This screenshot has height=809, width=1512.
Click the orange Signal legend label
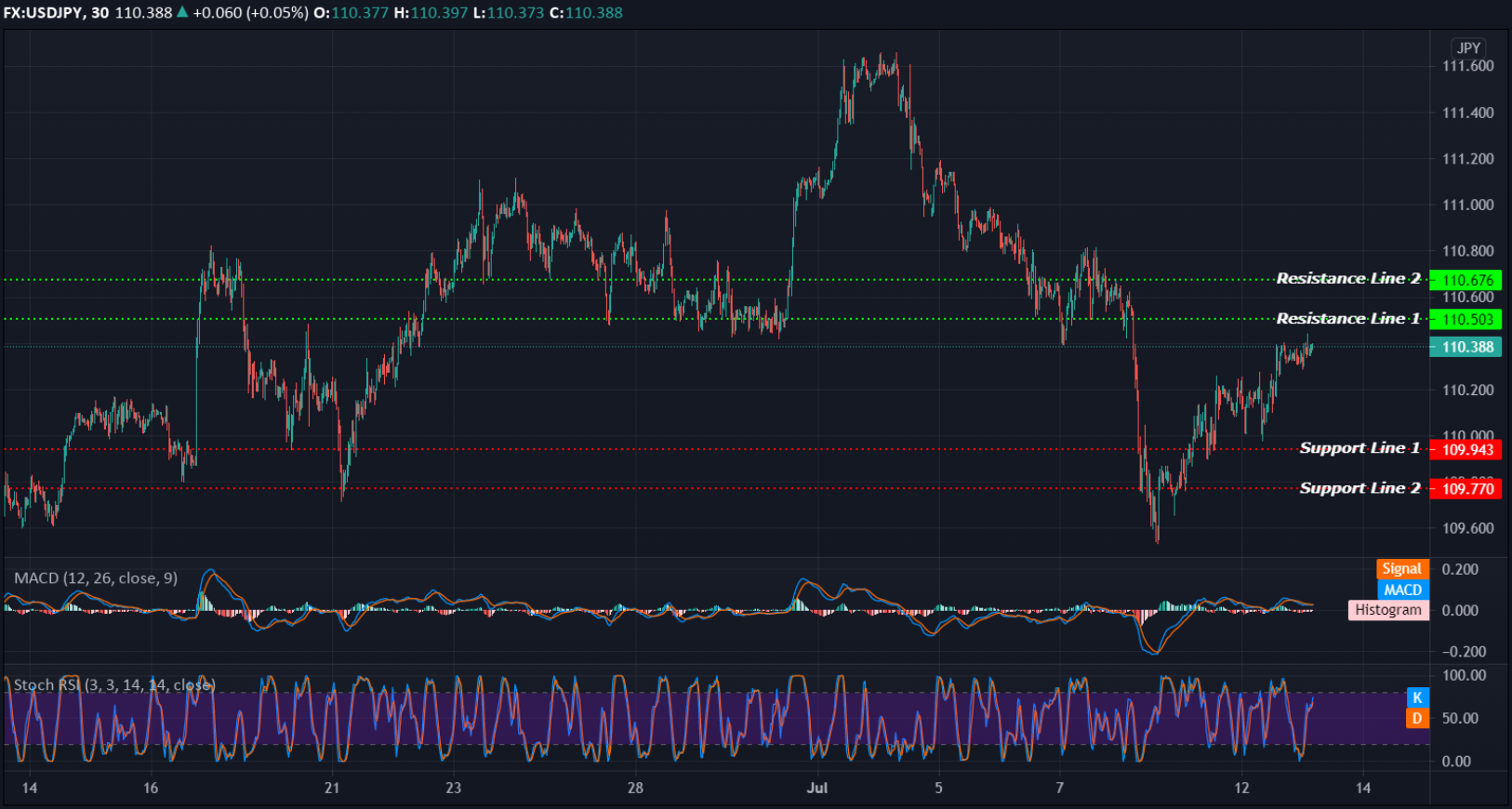(1401, 569)
